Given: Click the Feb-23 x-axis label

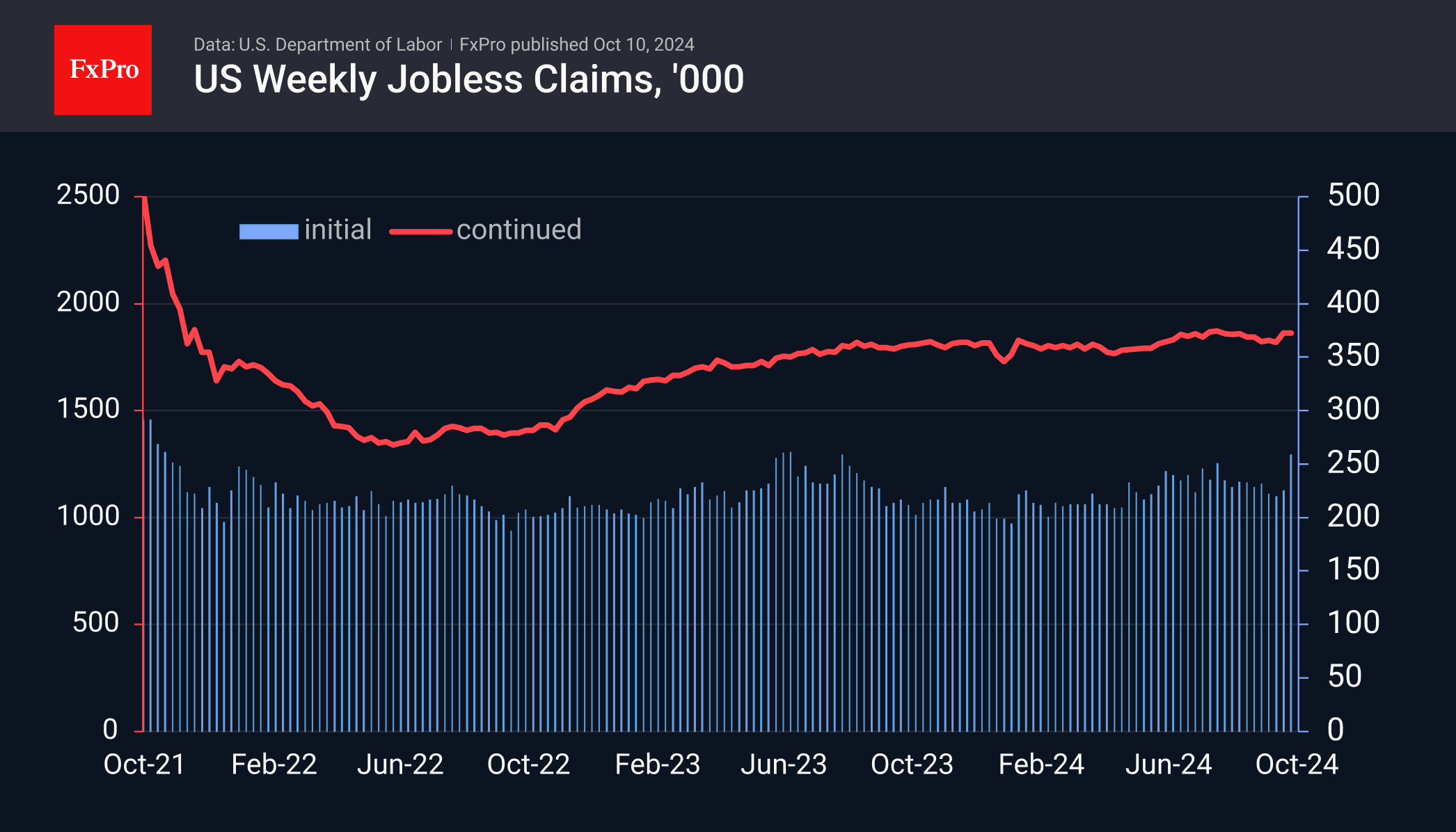Looking at the screenshot, I should click(657, 765).
